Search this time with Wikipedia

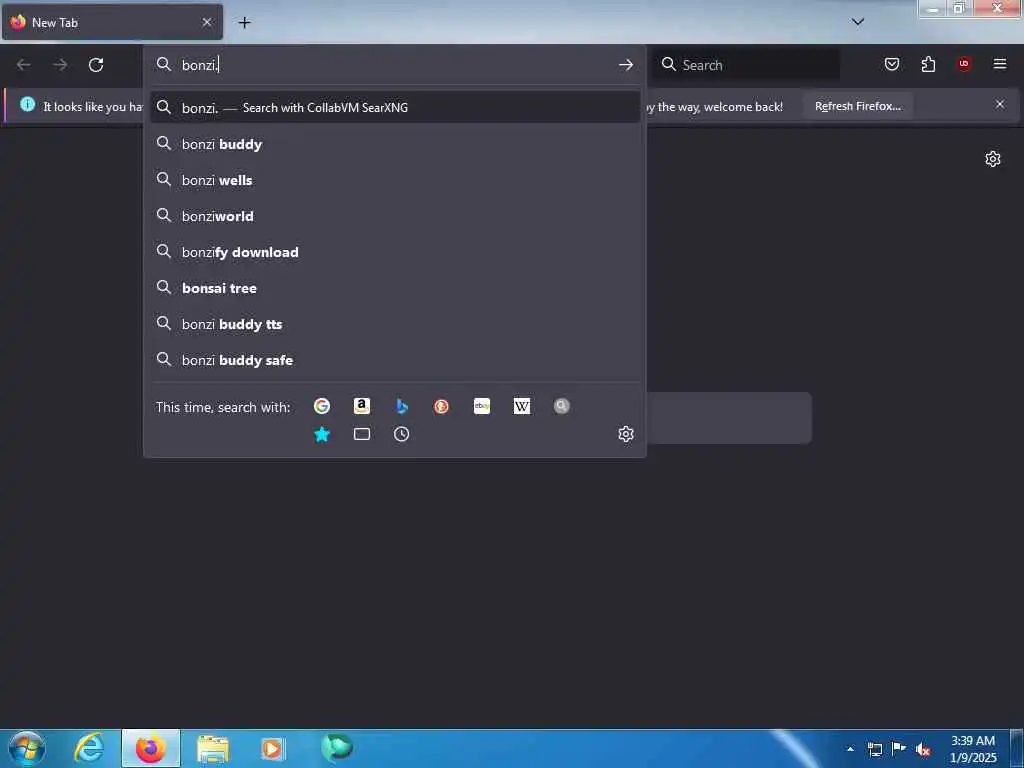(x=522, y=406)
